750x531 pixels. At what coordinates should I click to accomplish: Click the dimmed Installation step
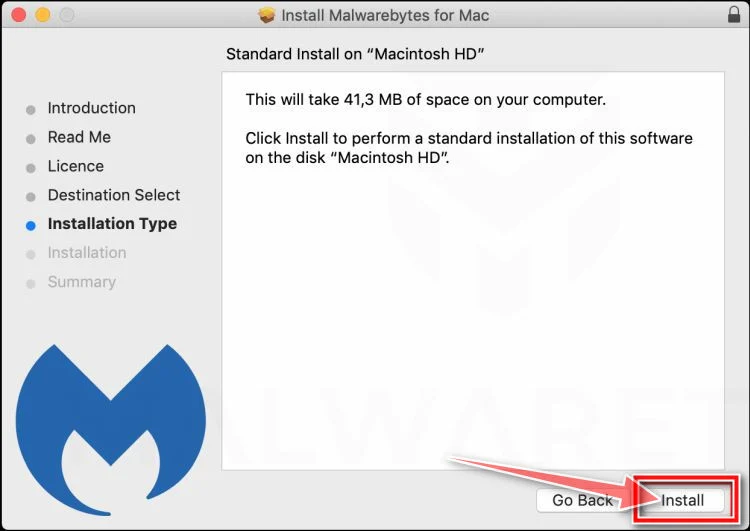point(87,253)
